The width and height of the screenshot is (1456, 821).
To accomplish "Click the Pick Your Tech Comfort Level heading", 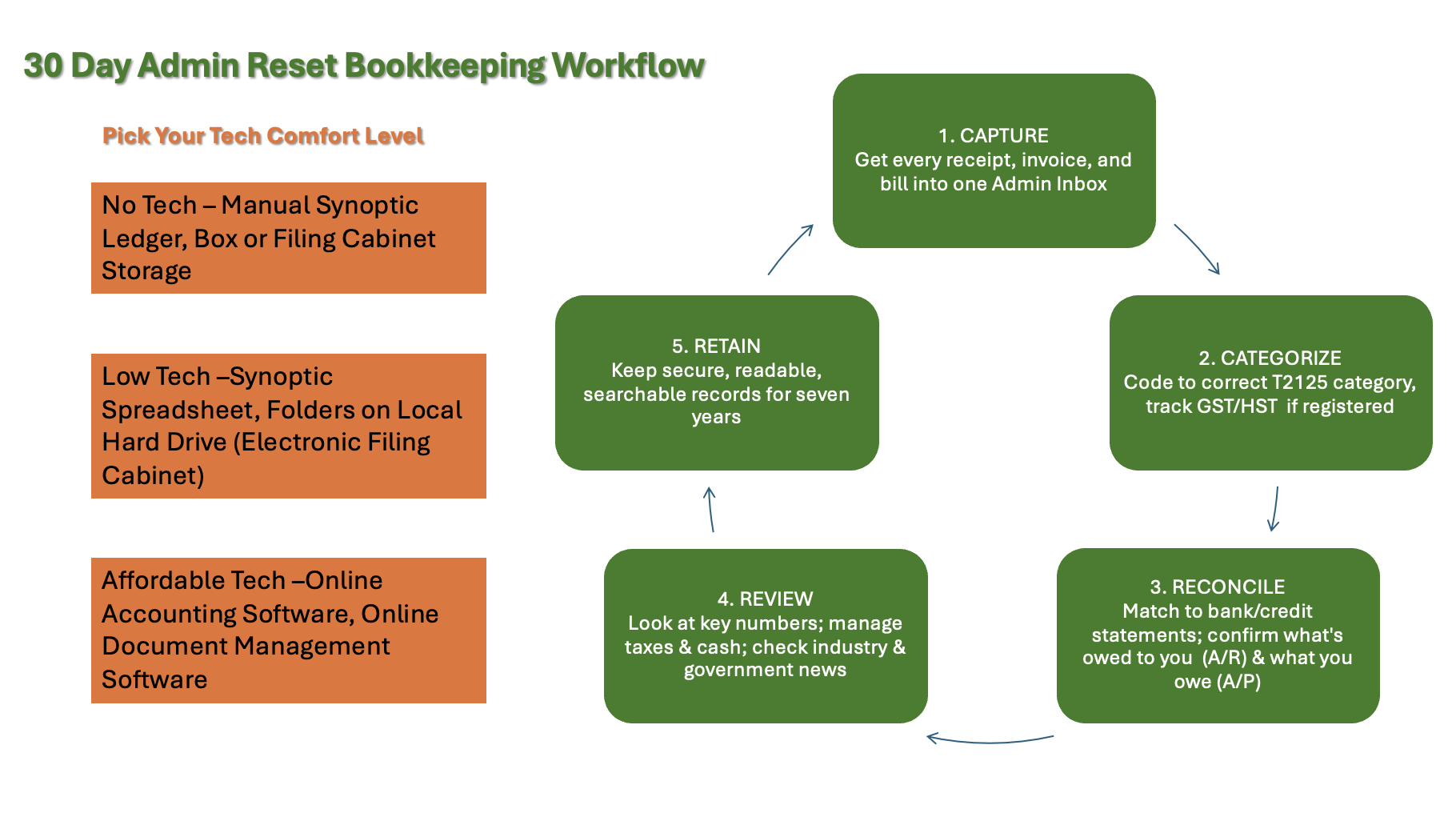I will (262, 136).
